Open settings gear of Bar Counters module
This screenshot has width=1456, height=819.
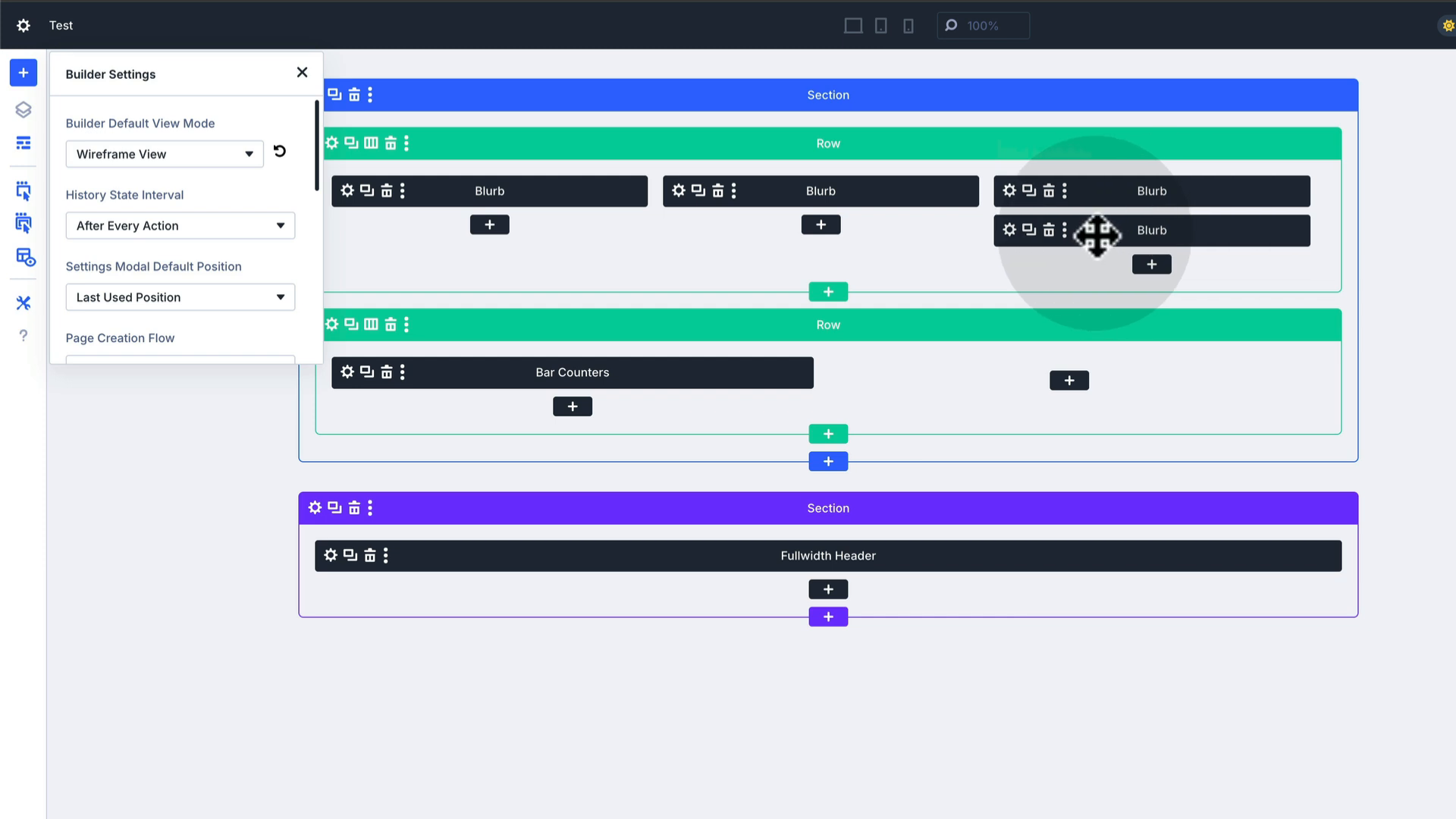pos(347,372)
